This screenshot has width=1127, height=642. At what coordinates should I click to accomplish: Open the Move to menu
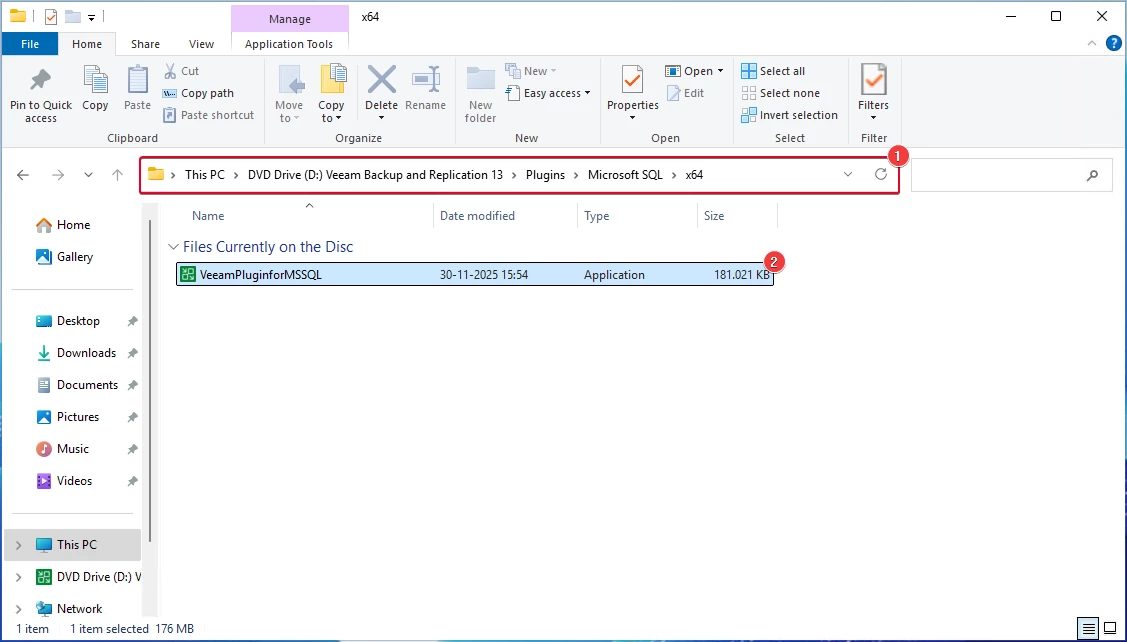coord(289,94)
